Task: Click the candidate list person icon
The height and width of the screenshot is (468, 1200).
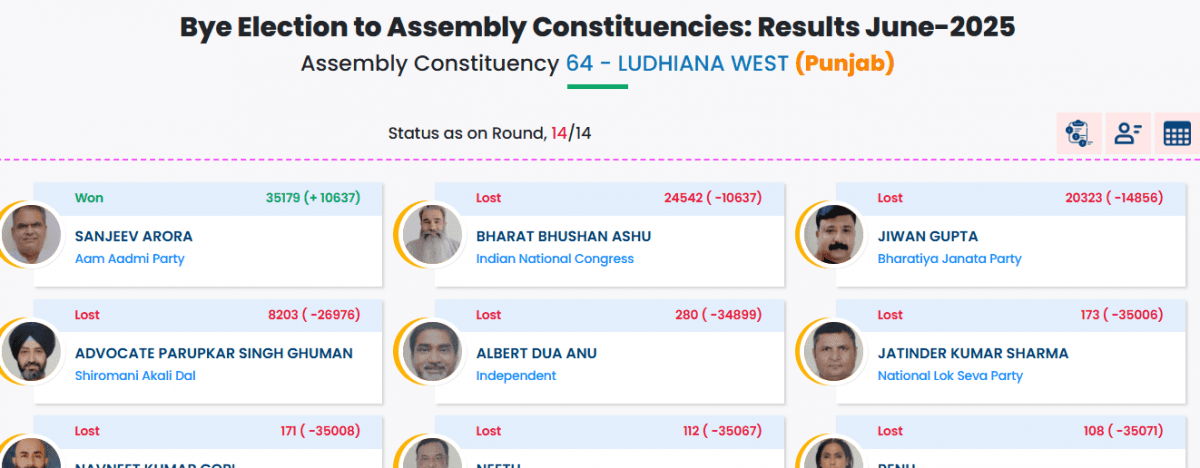Action: (x=1128, y=133)
